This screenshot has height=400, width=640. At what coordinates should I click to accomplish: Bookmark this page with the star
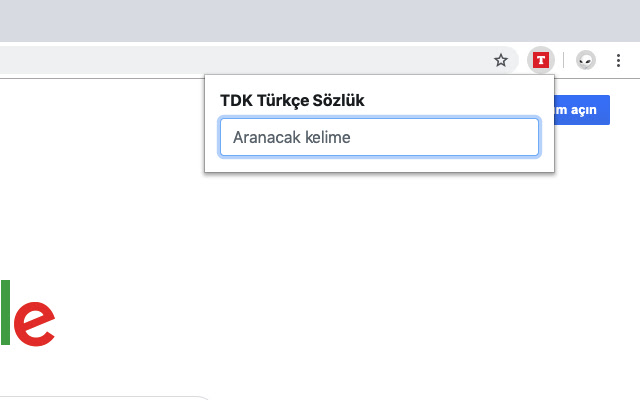pos(501,60)
